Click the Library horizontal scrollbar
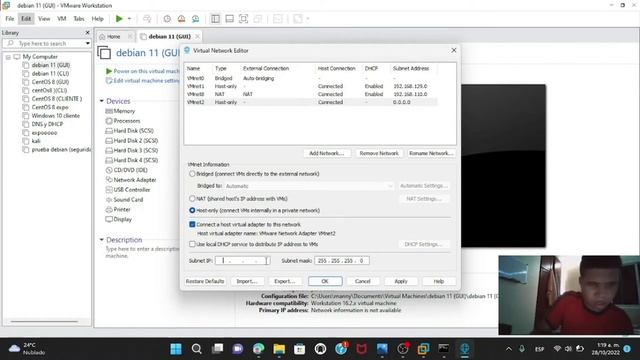This screenshot has width=640, height=360. tap(44, 322)
